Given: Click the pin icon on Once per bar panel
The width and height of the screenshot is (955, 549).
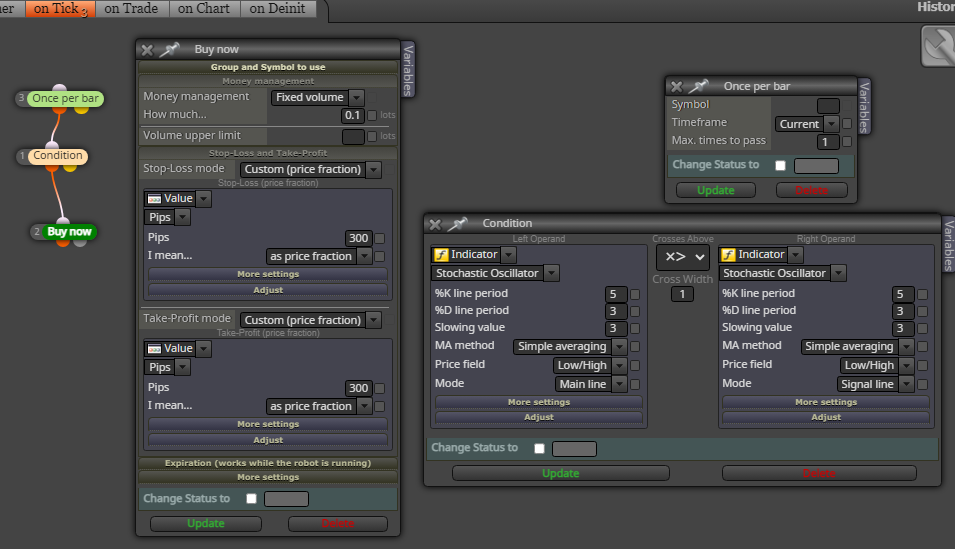Looking at the screenshot, I should pyautogui.click(x=698, y=86).
